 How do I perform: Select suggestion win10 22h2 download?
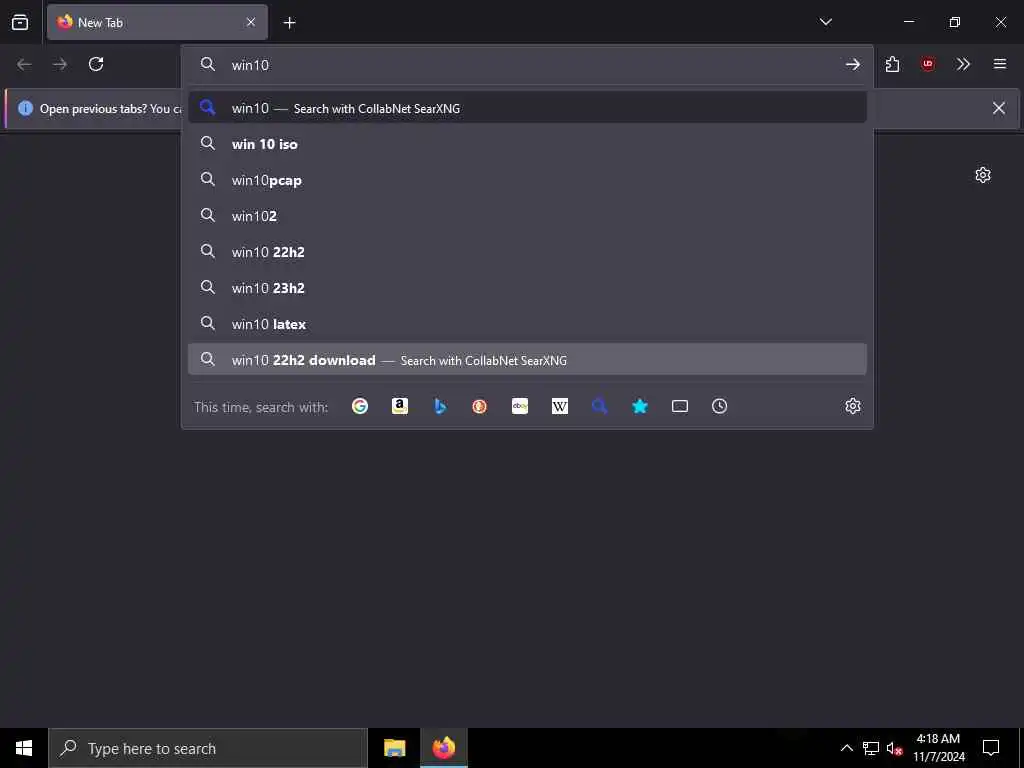point(528,359)
